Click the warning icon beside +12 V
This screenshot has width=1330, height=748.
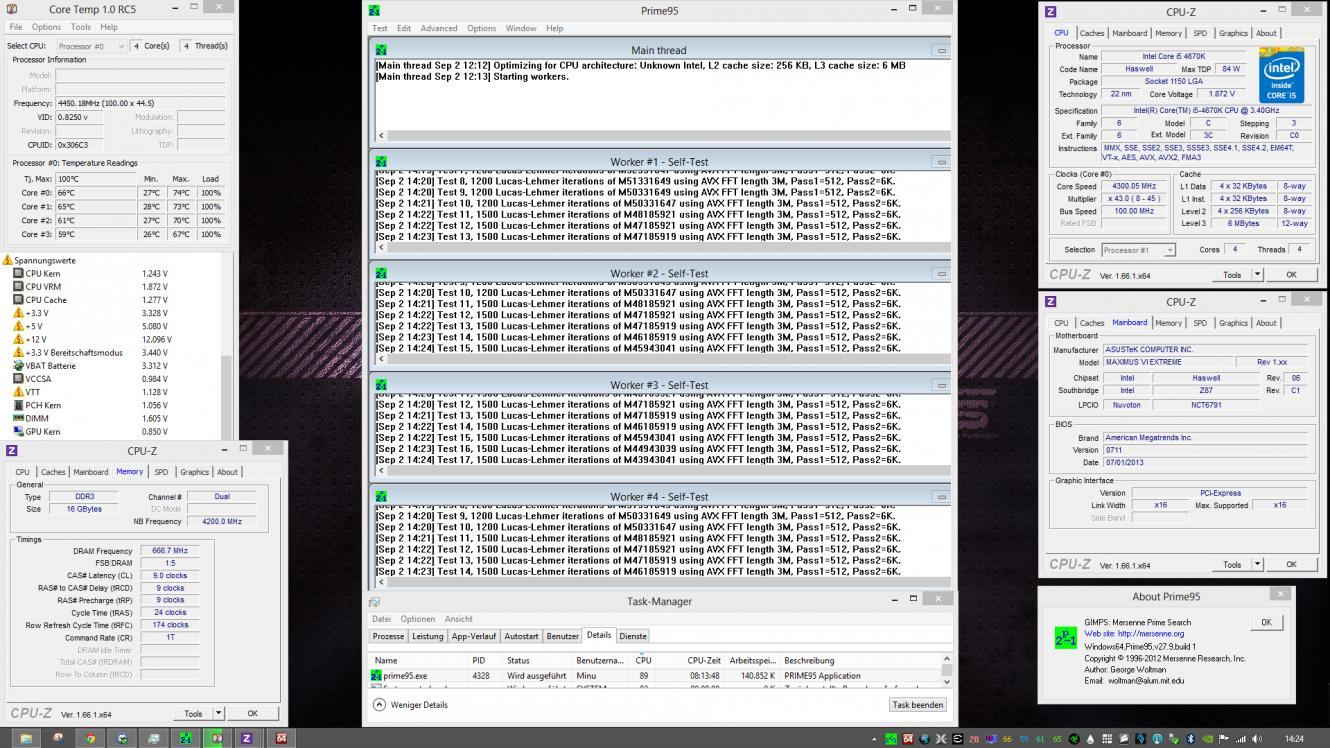pos(18,340)
